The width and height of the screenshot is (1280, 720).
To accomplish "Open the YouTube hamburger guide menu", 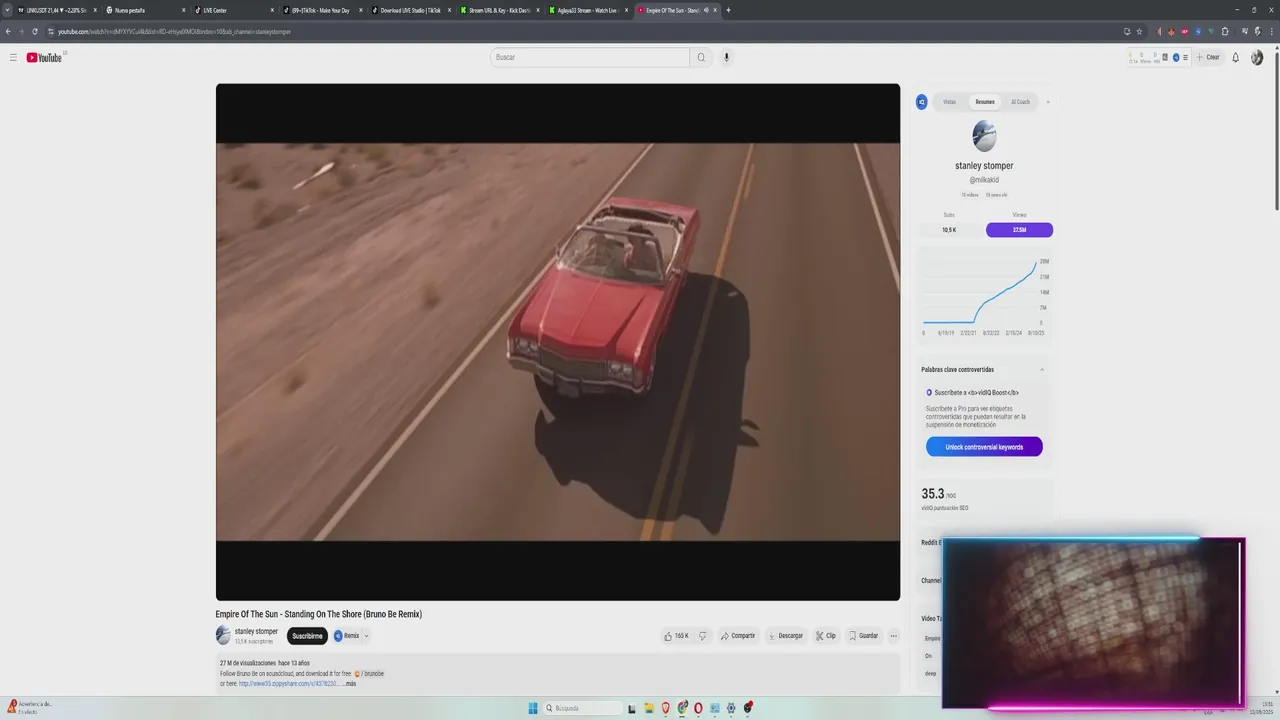I will [13, 57].
